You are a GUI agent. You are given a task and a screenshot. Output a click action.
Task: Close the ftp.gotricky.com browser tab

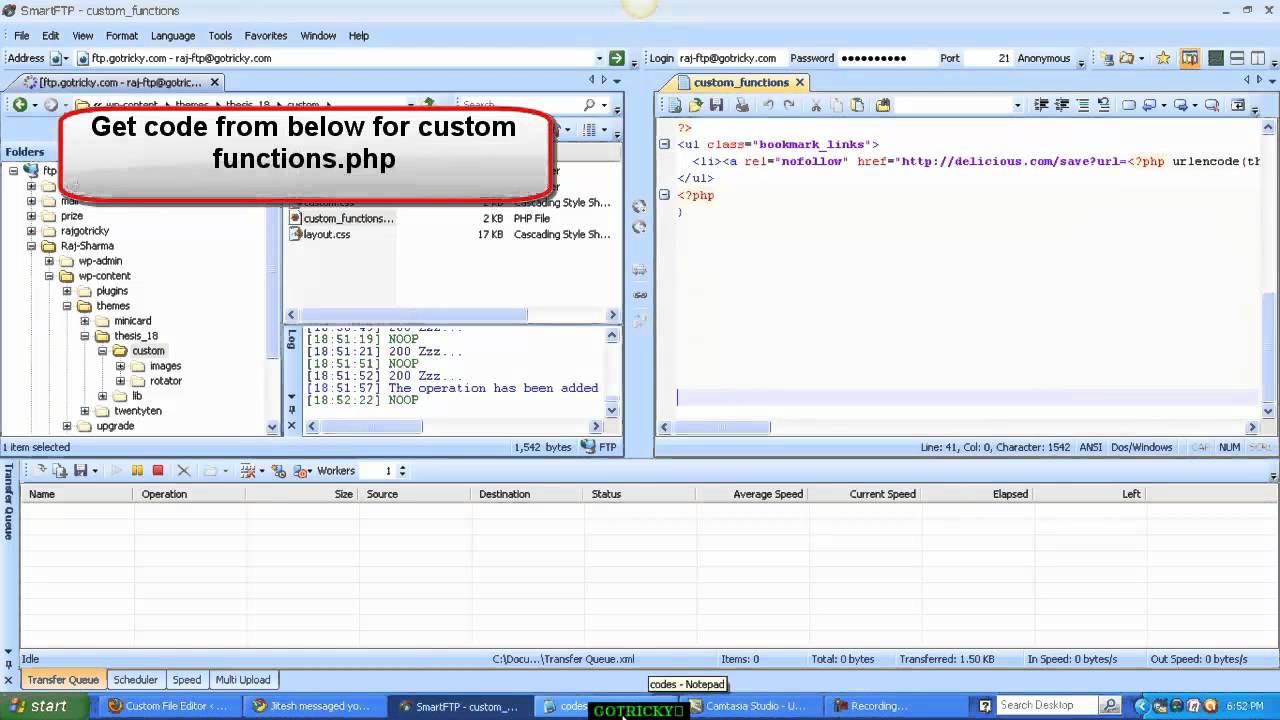click(215, 82)
